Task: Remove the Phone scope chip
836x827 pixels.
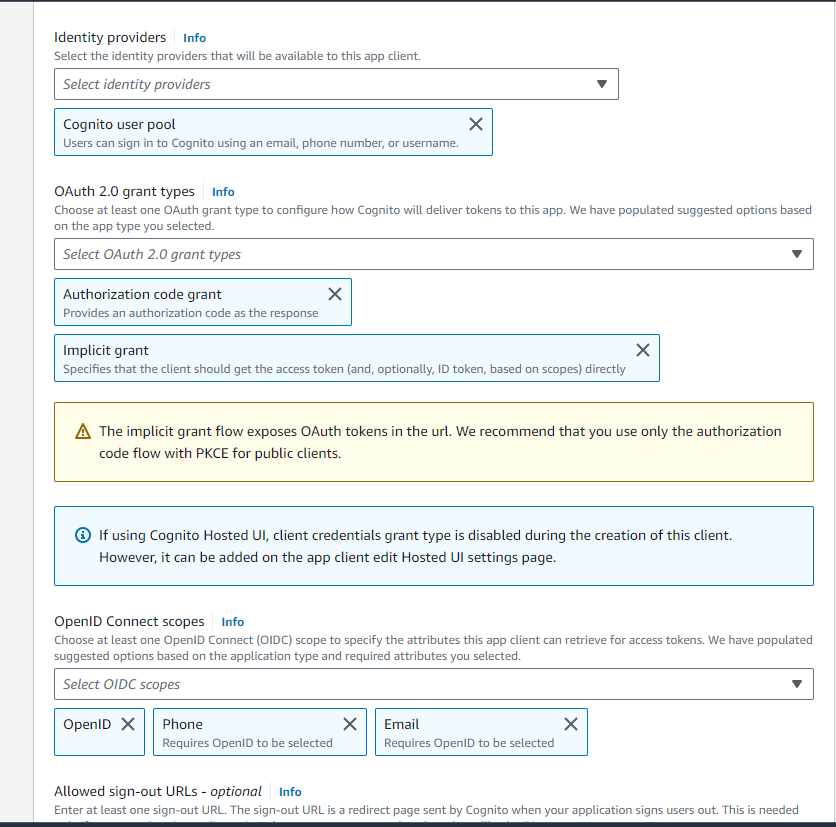Action: [x=350, y=723]
